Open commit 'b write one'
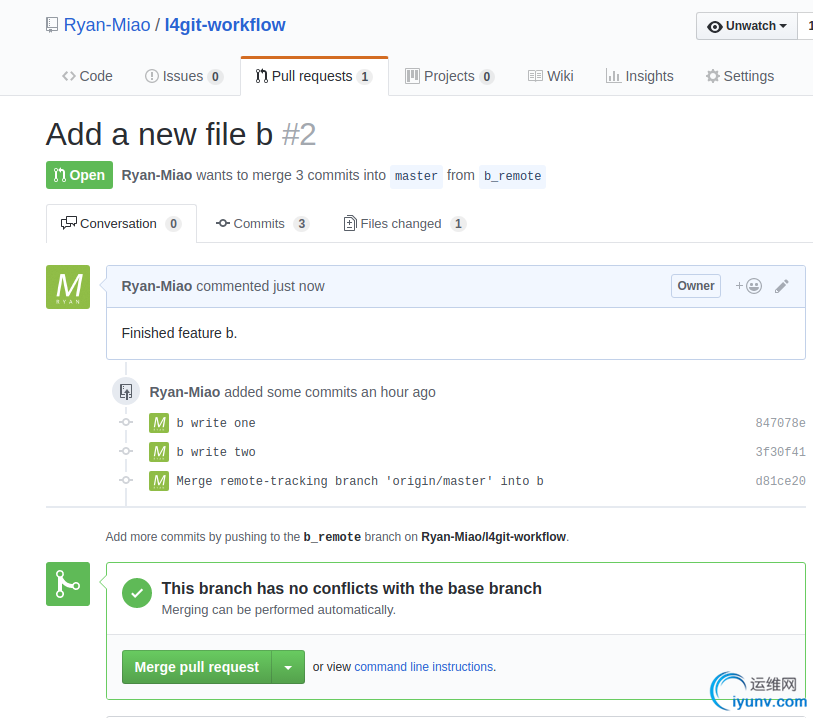This screenshot has height=718, width=813. [x=216, y=423]
